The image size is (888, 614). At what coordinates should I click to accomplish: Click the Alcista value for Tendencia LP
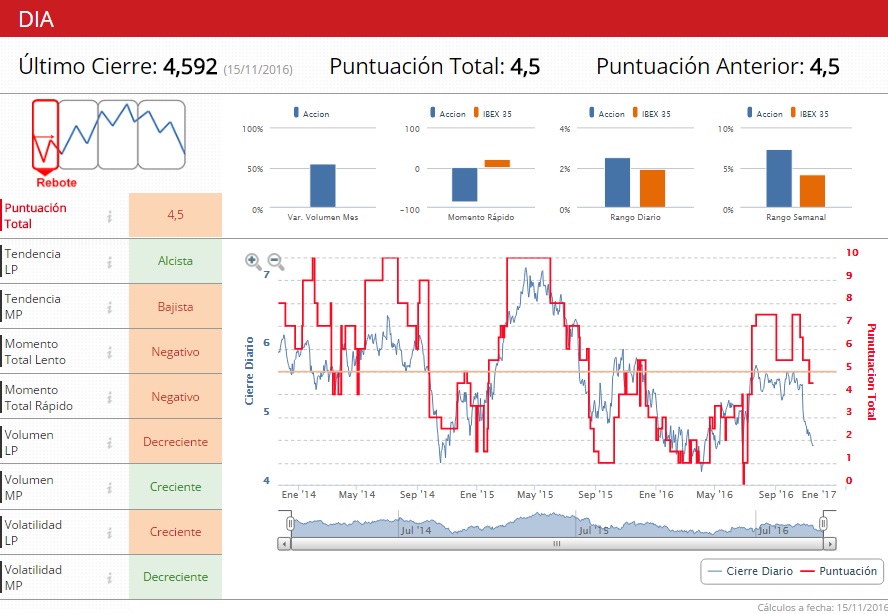coord(175,261)
